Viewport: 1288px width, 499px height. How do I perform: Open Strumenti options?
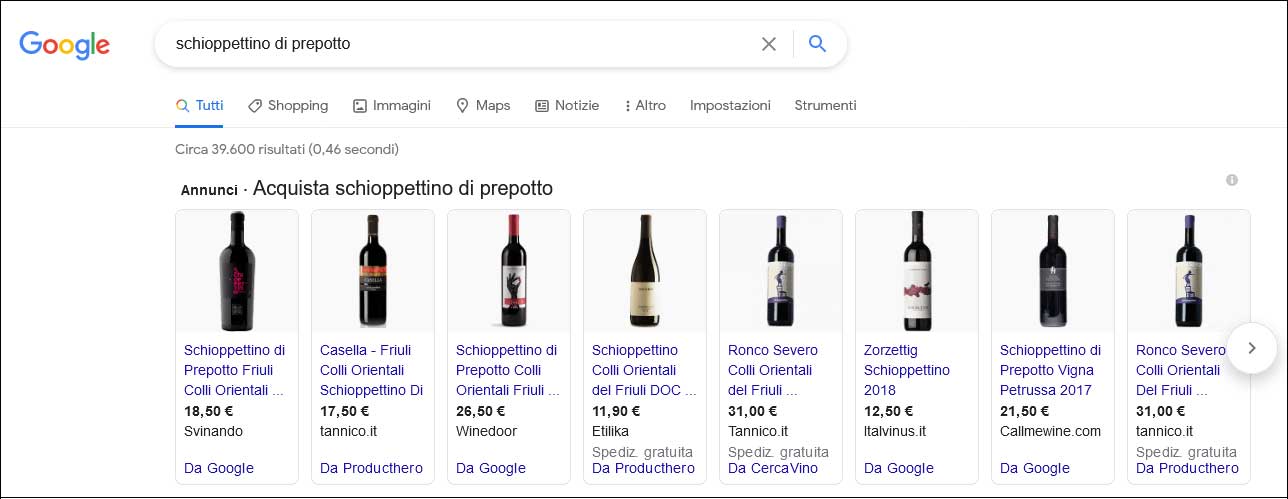(x=825, y=105)
